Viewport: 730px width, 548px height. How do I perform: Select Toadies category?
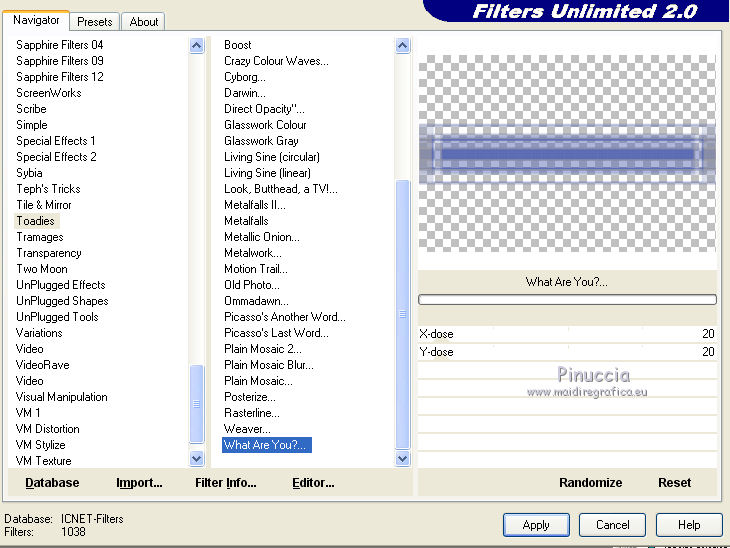pyautogui.click(x=36, y=221)
